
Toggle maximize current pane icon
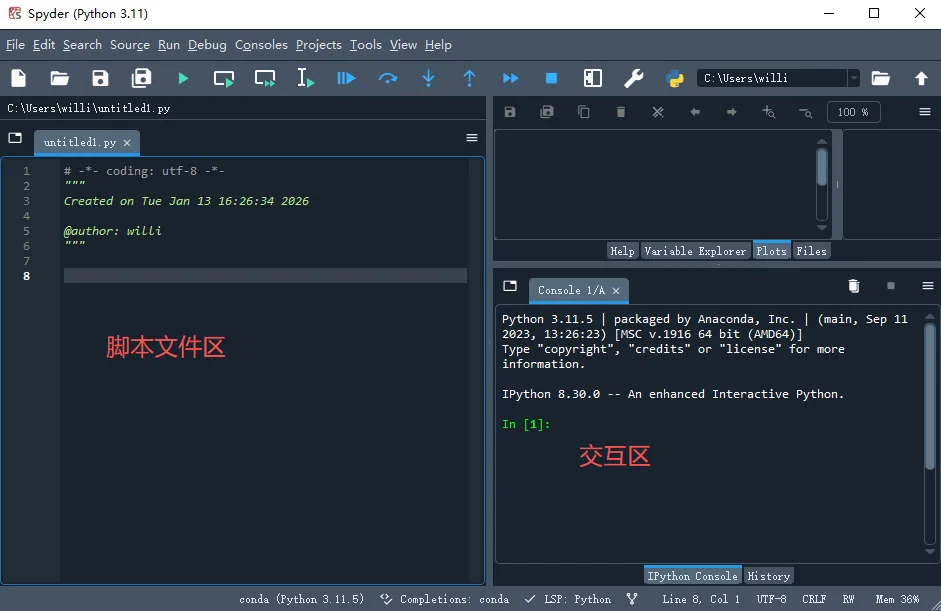pyautogui.click(x=592, y=78)
